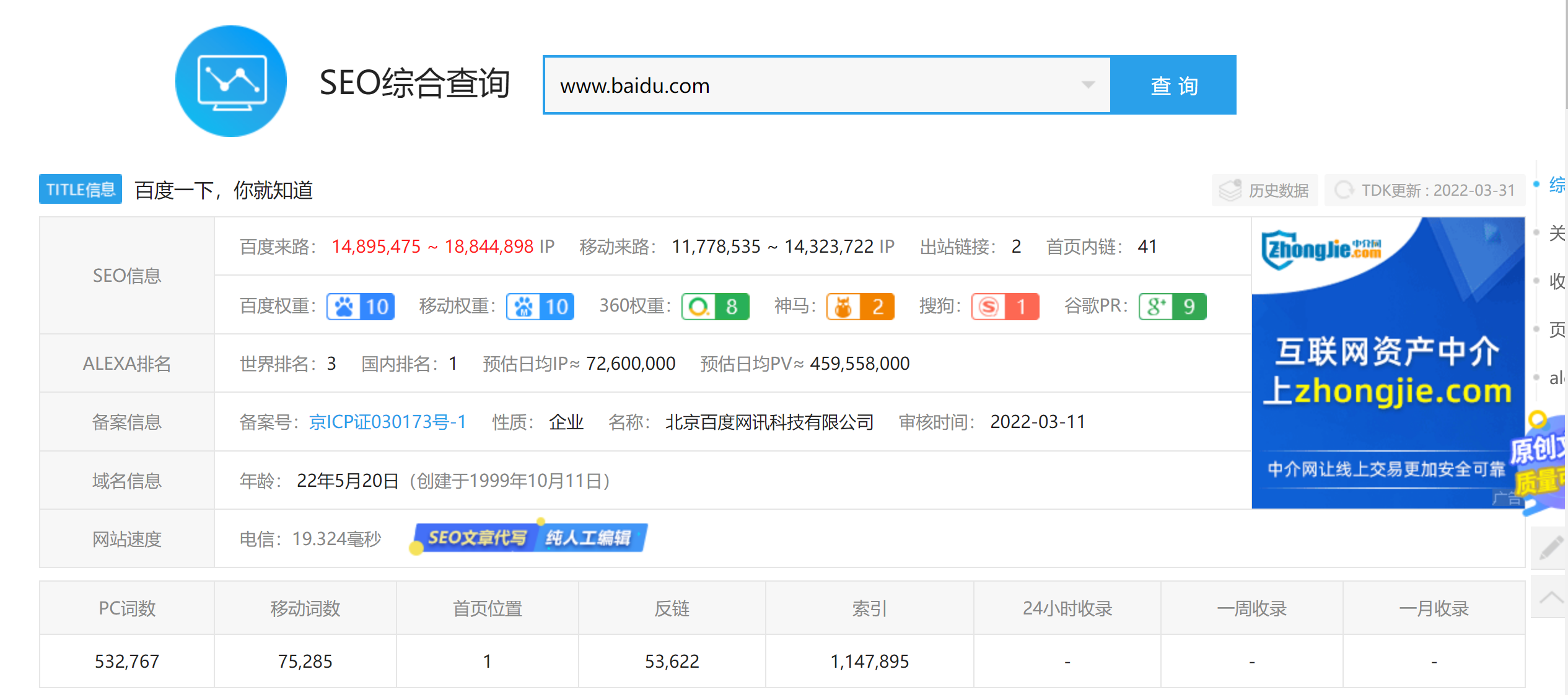Open the domain input dropdown arrow

coord(1088,85)
